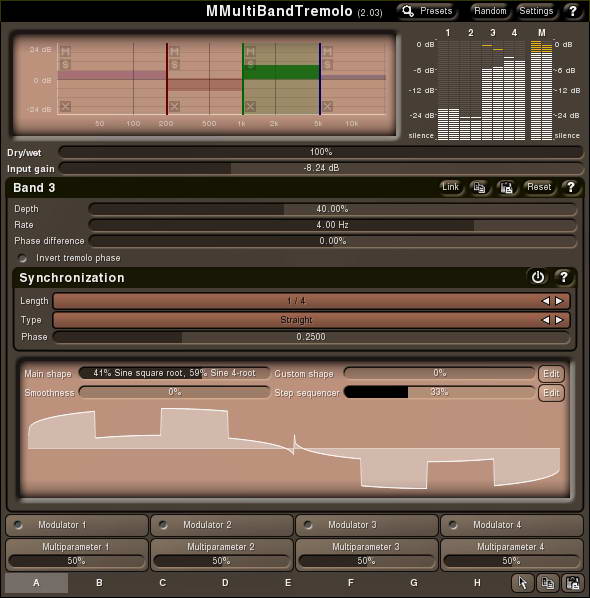Disable band 2 with X icon
This screenshot has width=590, height=598.
point(174,106)
